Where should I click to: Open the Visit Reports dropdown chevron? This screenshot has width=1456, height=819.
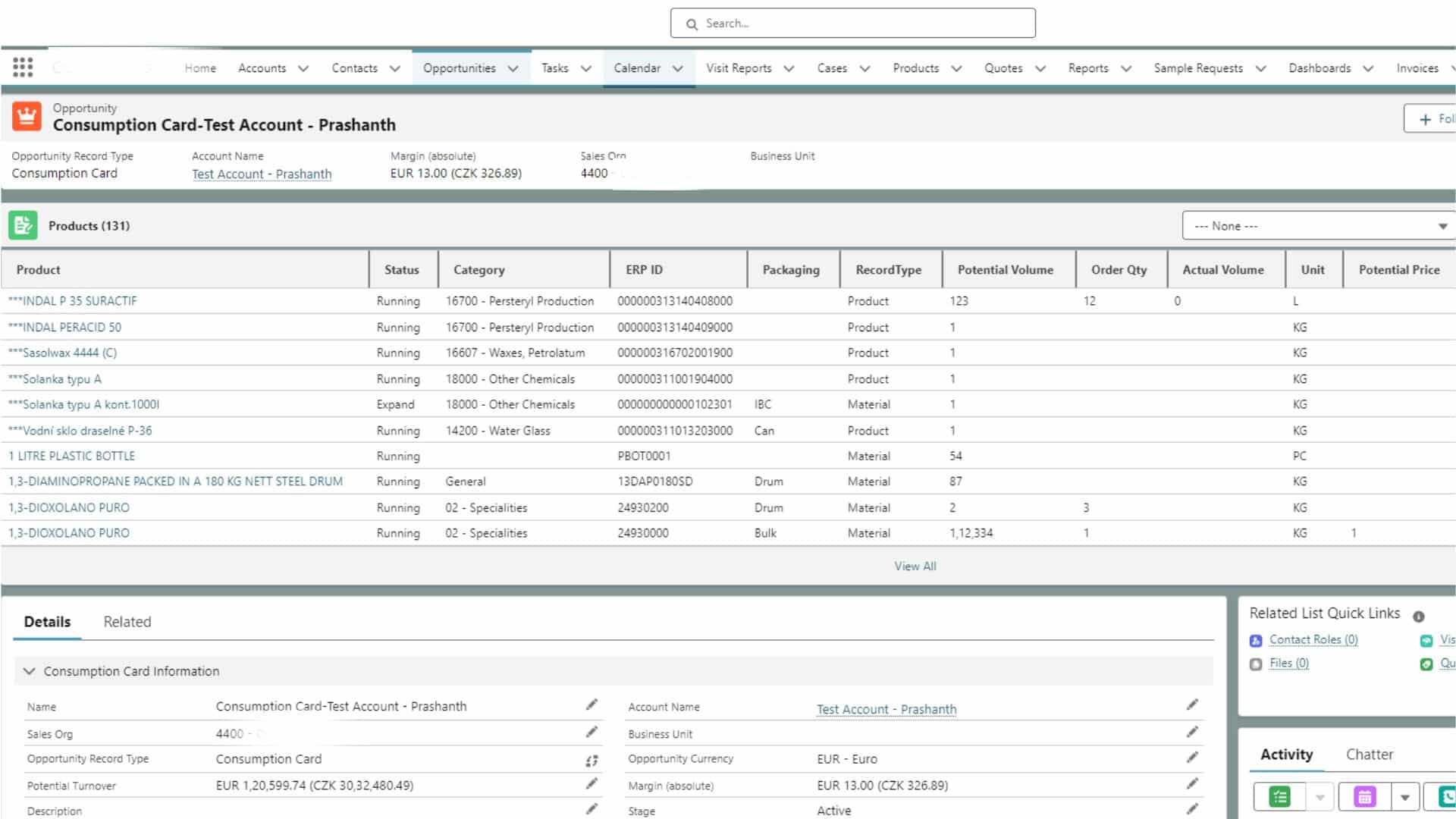click(789, 68)
